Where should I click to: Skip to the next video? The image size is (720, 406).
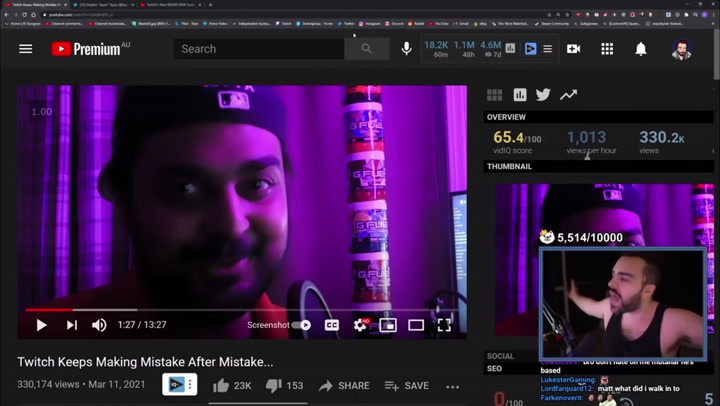tap(72, 325)
